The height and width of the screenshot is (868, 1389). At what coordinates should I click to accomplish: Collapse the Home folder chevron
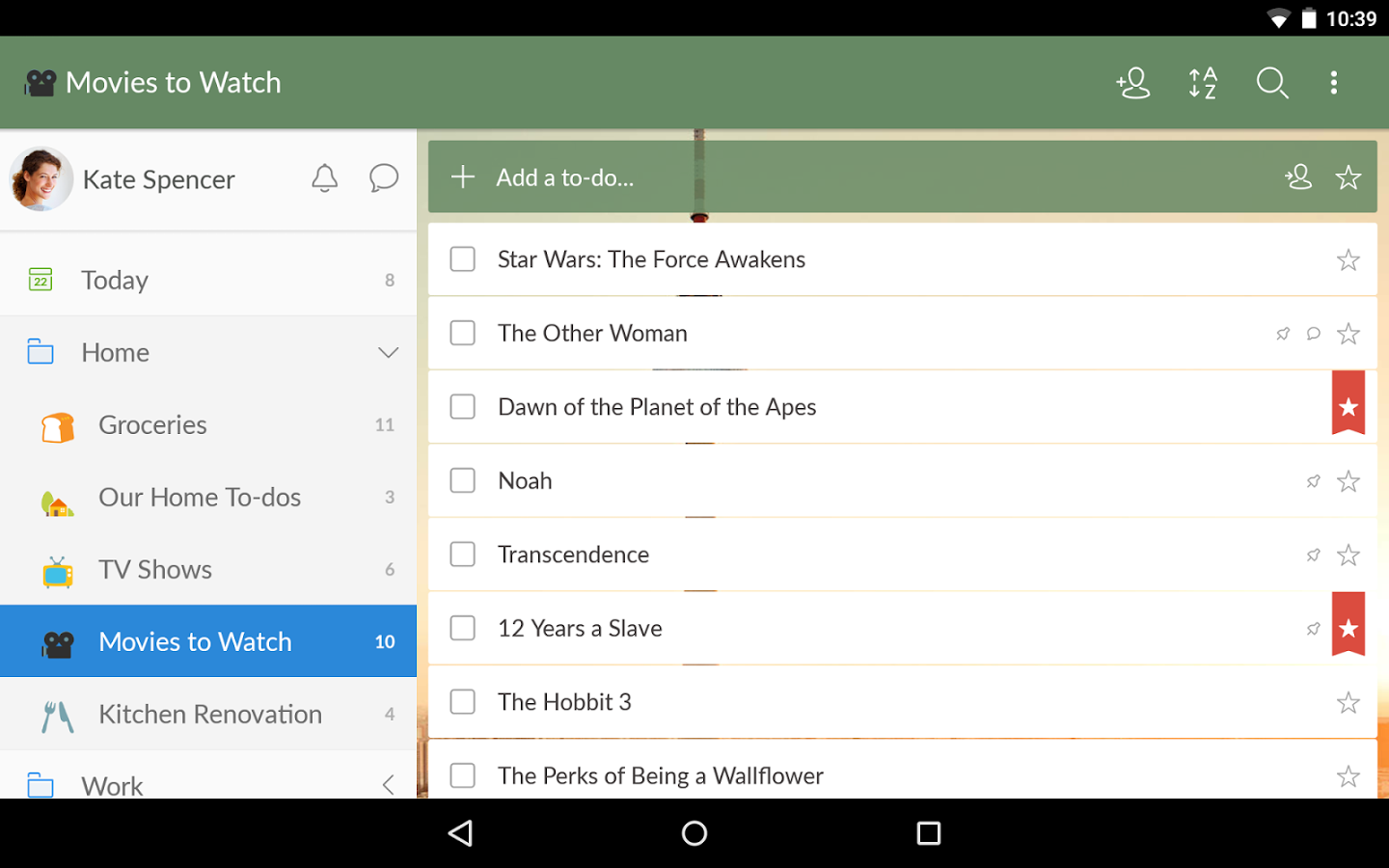[x=388, y=353]
